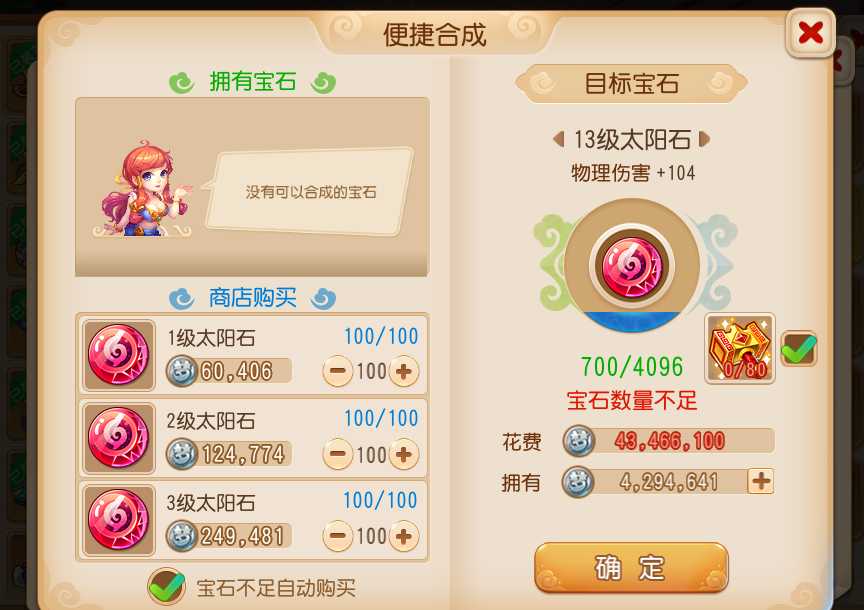Click the golden hammer item icon
The height and width of the screenshot is (610, 864).
coord(740,348)
